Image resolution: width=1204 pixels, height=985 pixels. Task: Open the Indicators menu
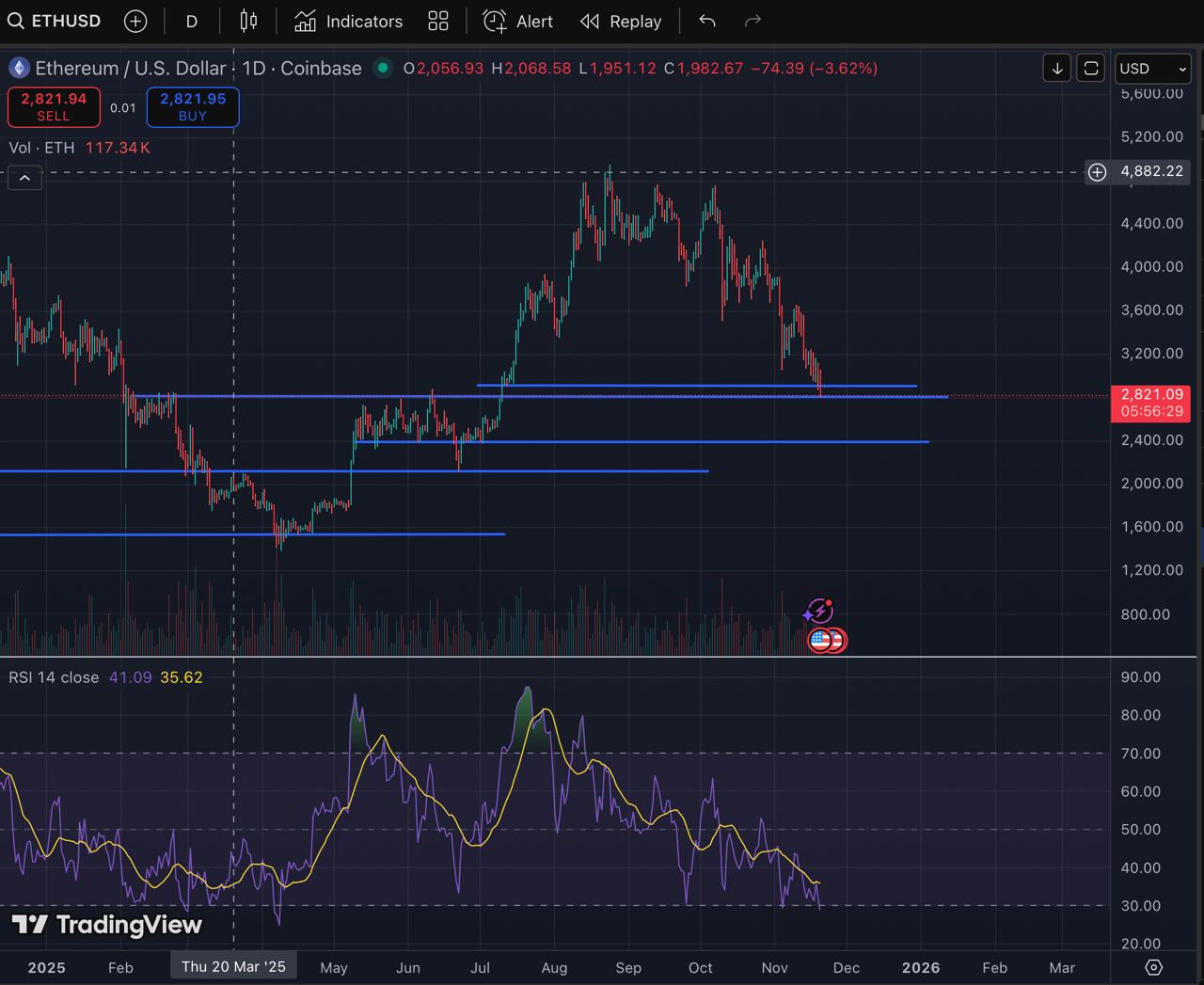point(348,21)
